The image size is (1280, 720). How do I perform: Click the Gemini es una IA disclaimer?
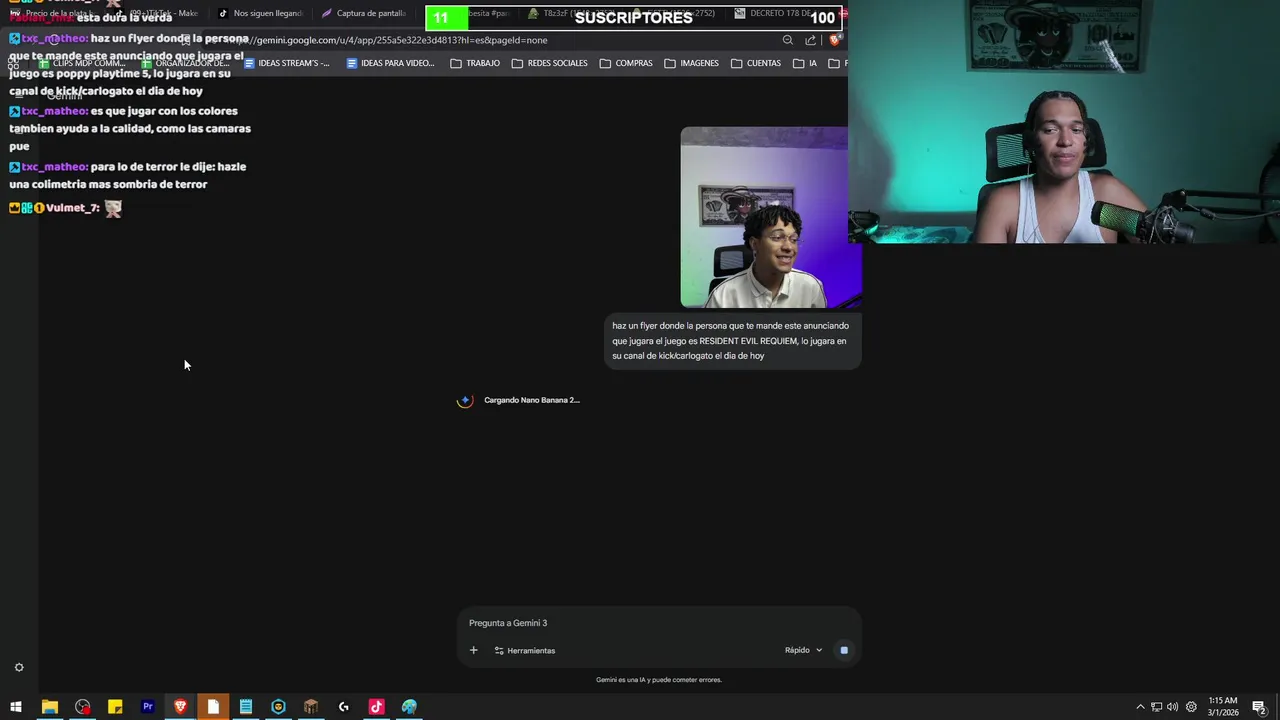click(x=659, y=680)
